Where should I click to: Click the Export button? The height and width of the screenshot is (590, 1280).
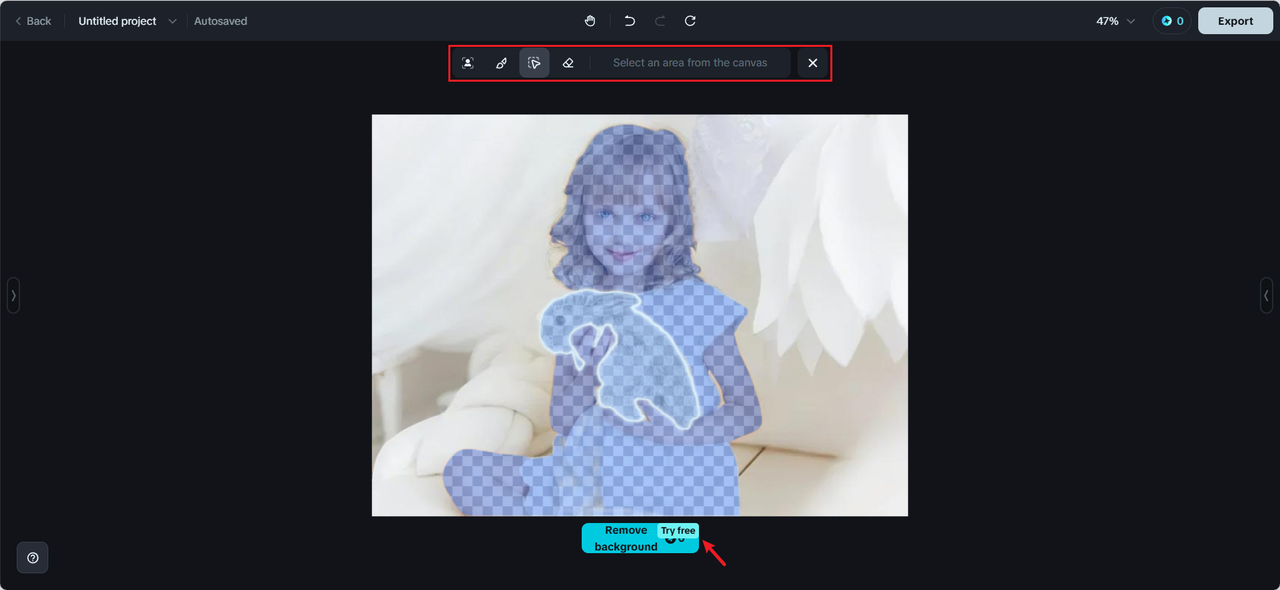(x=1235, y=21)
